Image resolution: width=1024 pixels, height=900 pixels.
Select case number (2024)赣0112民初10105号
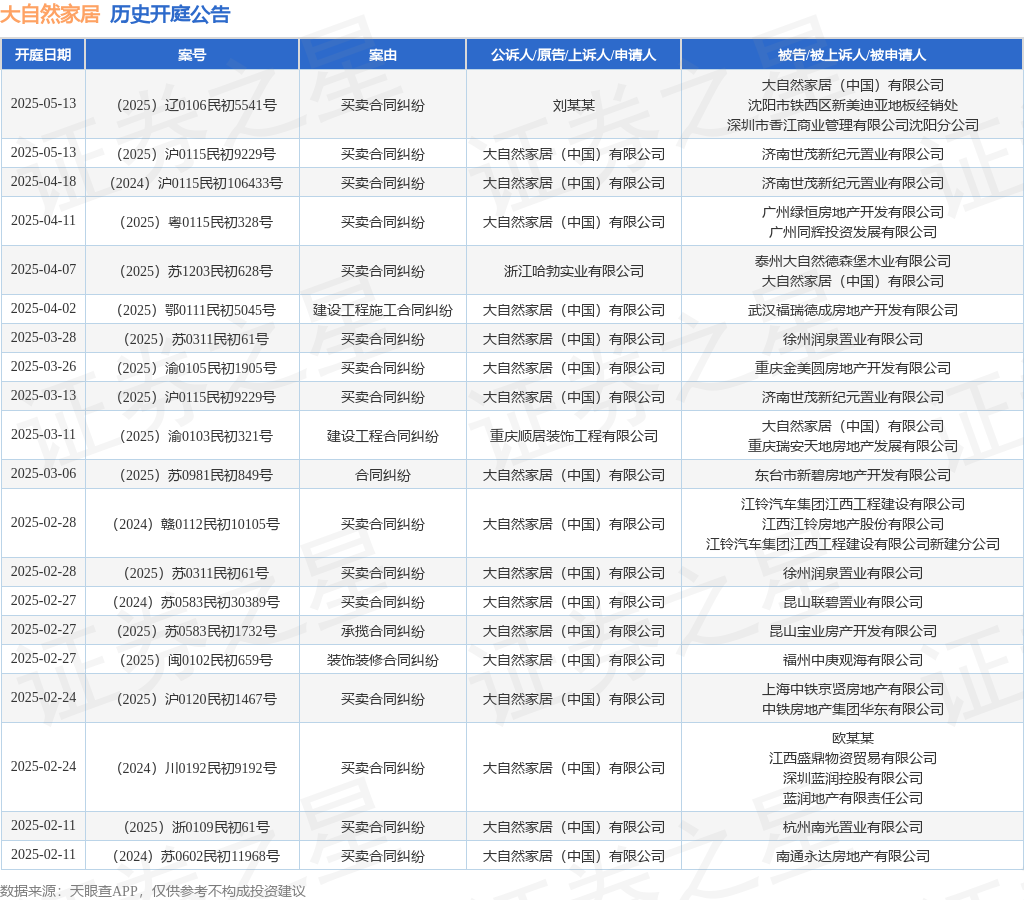tap(196, 524)
